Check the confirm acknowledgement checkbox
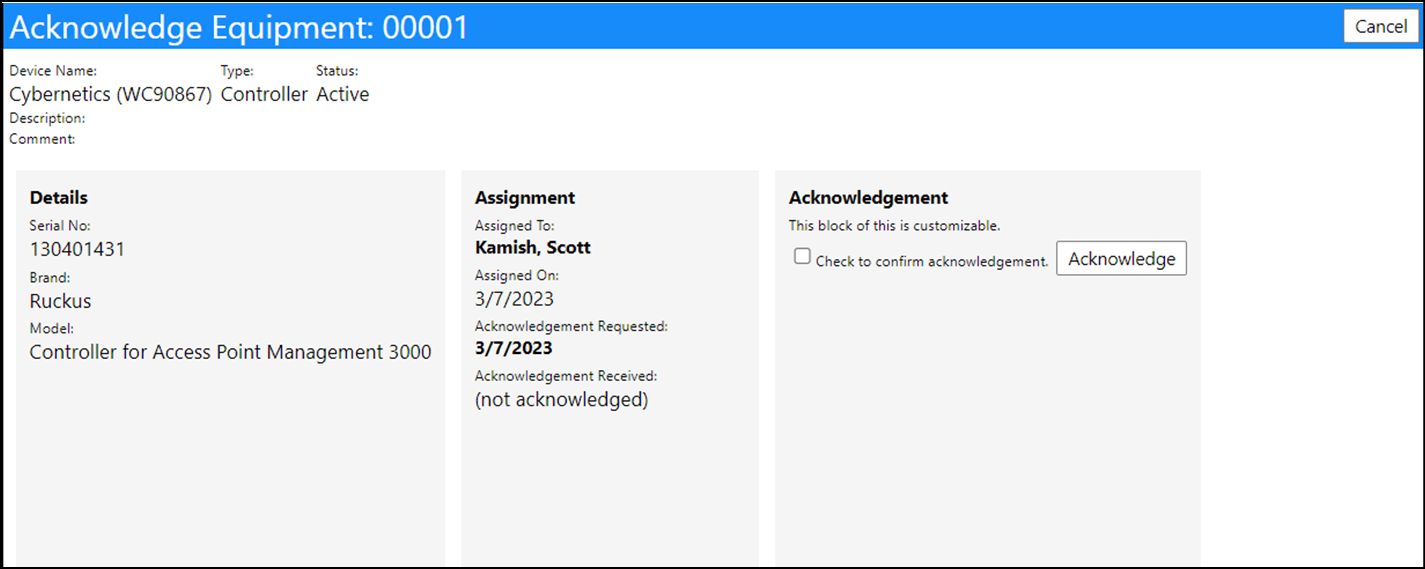The image size is (1425, 569). tap(802, 257)
